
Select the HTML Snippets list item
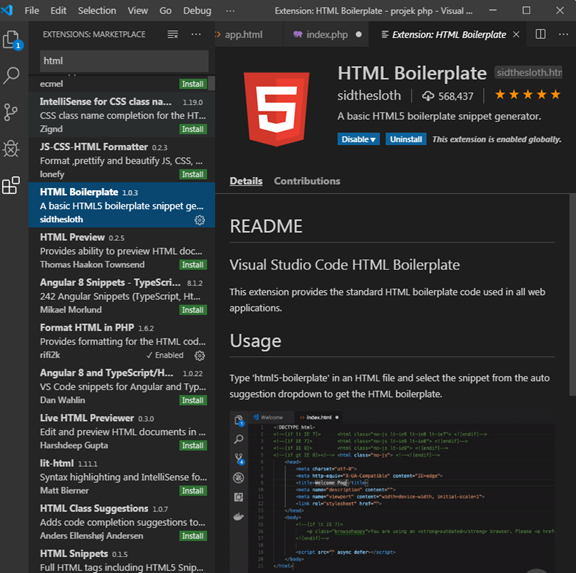122,560
